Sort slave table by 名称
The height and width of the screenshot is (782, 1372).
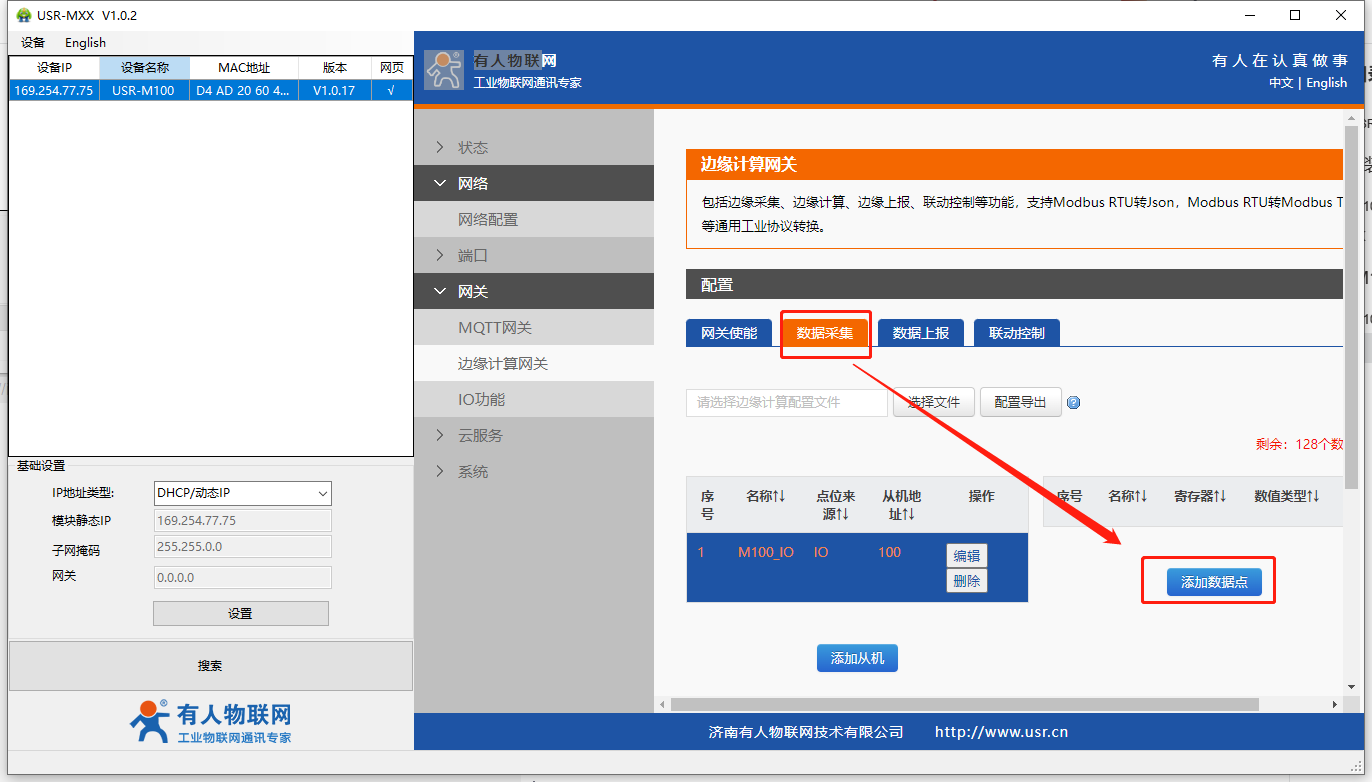click(766, 496)
